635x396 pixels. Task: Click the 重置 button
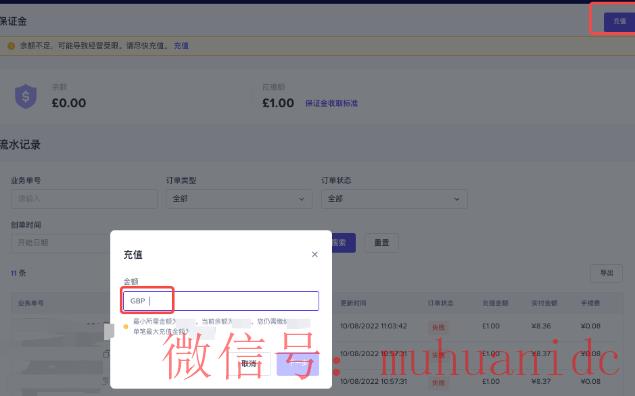point(381,243)
